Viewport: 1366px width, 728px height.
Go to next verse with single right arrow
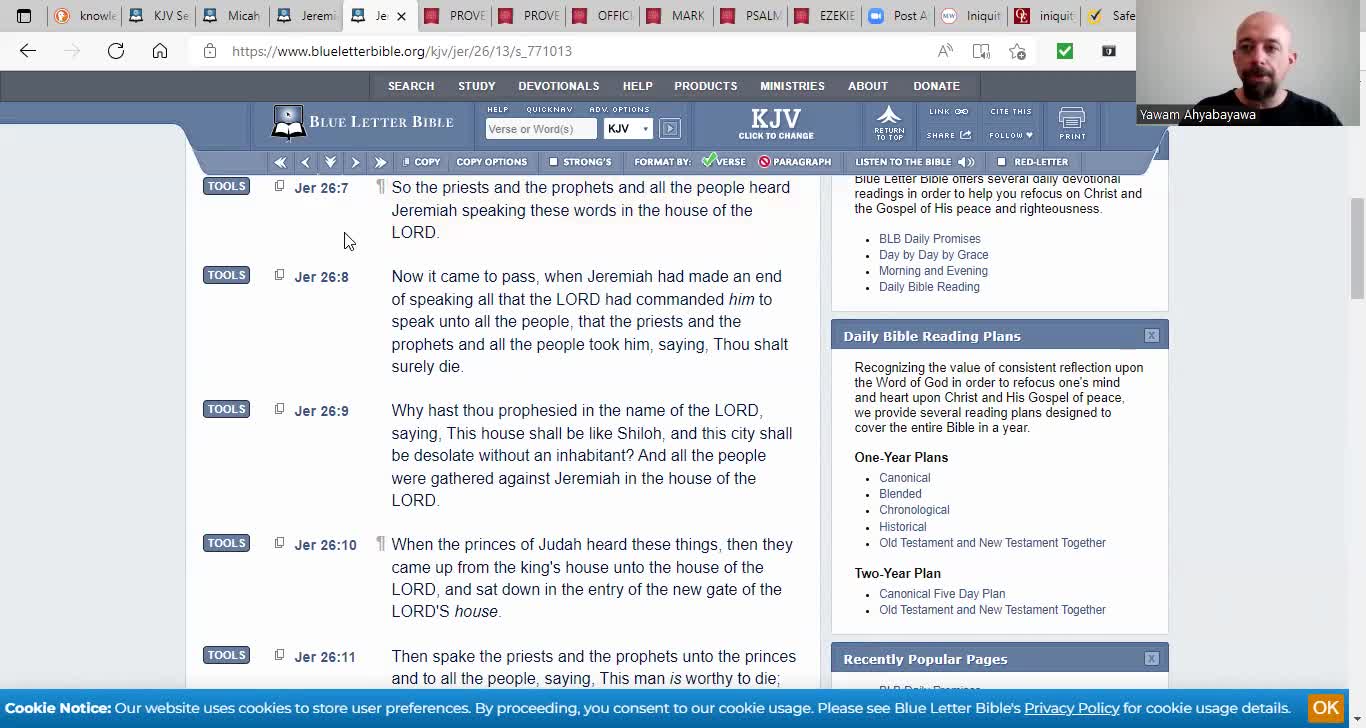[355, 162]
